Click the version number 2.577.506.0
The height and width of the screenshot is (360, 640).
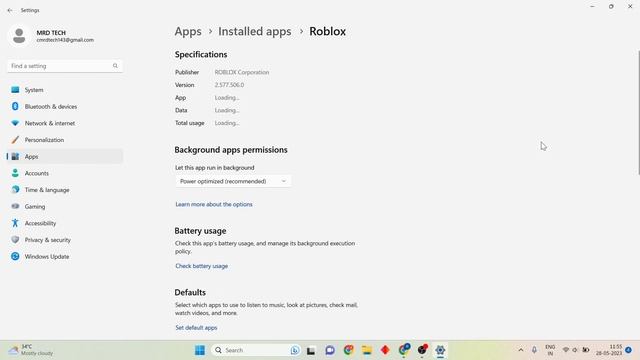229,85
